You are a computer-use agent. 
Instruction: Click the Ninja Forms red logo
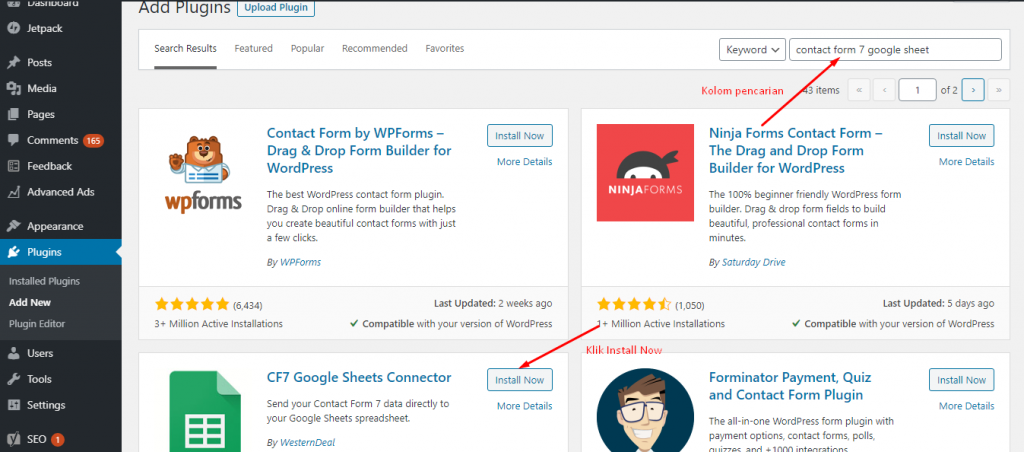(x=645, y=173)
